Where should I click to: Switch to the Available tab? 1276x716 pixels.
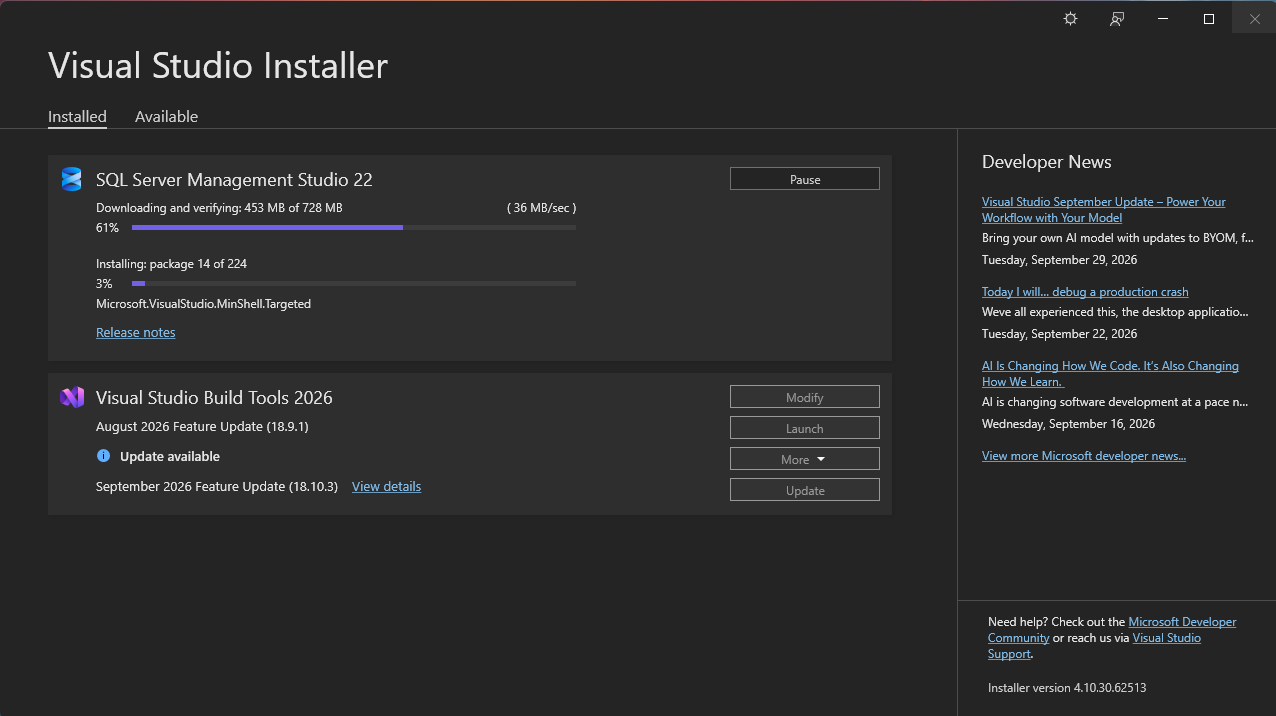(166, 116)
